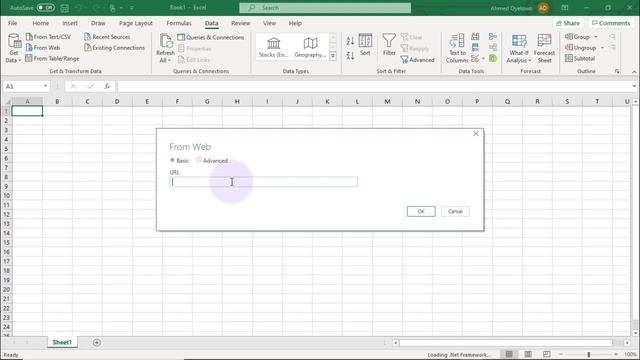Image resolution: width=640 pixels, height=360 pixels.
Task: Customize Quick Access Toolbar dropdown
Action: click(132, 8)
